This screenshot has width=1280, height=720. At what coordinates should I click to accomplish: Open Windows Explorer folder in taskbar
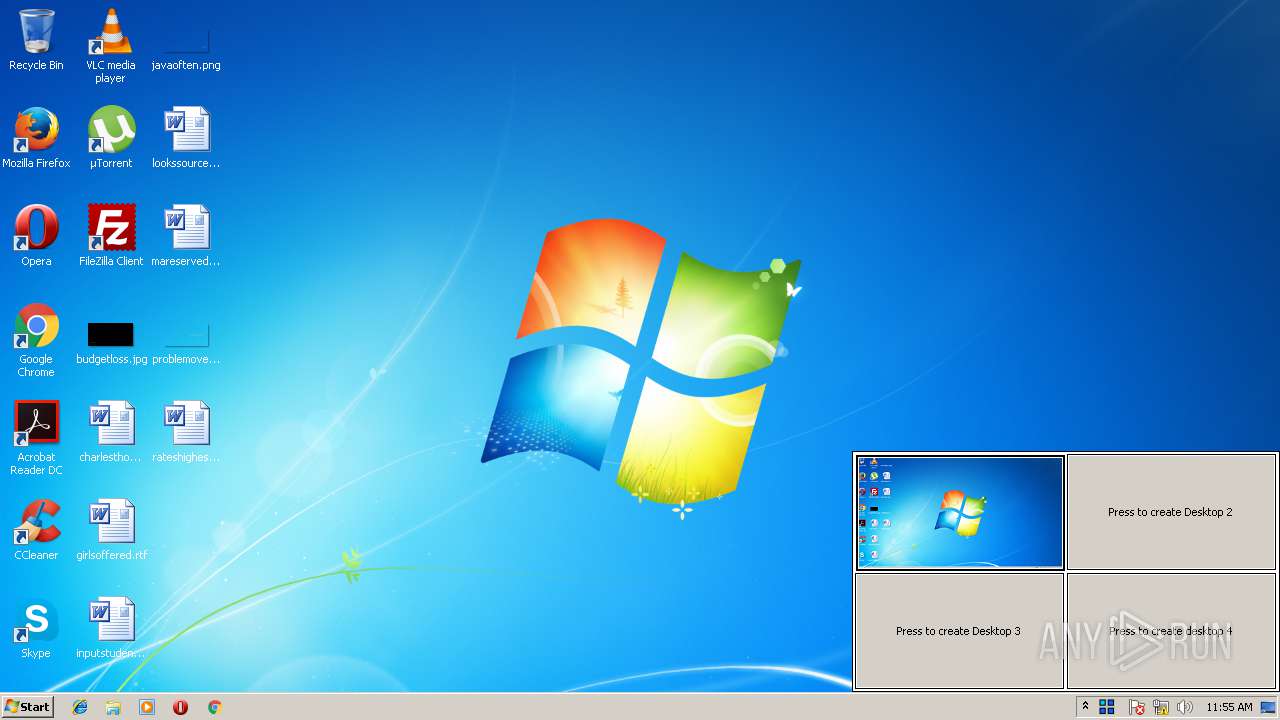[x=113, y=707]
